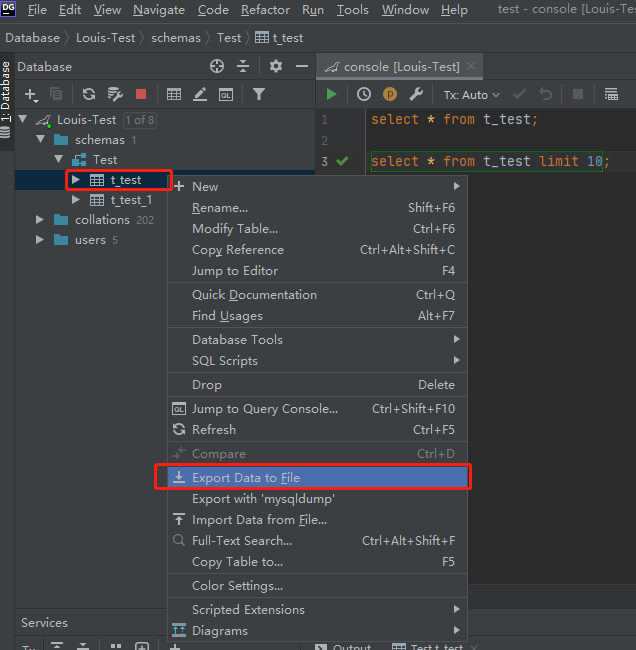Viewport: 636px width, 650px height.
Task: Open the table editor grid icon
Action: click(x=174, y=95)
